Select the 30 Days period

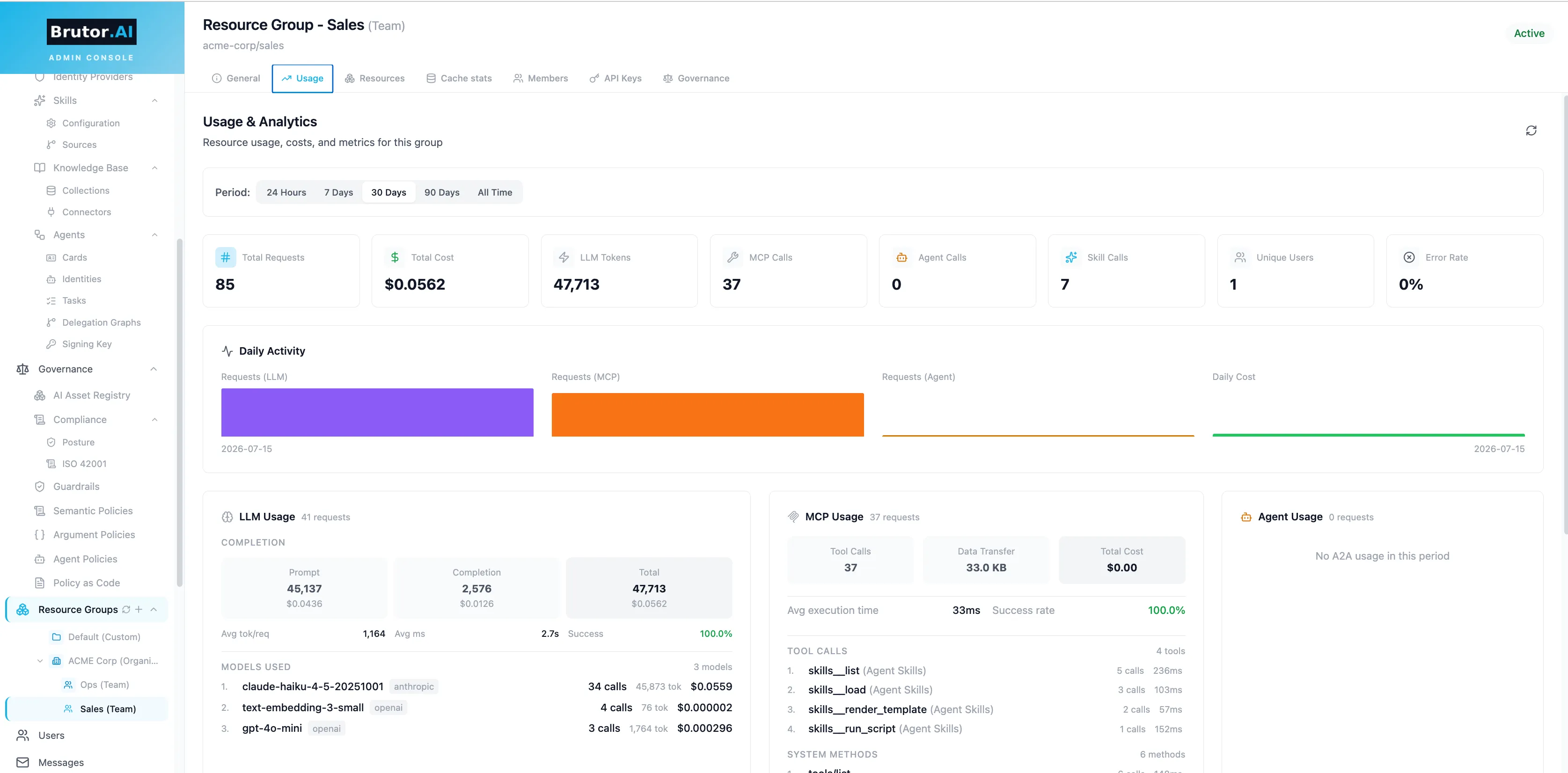point(388,192)
